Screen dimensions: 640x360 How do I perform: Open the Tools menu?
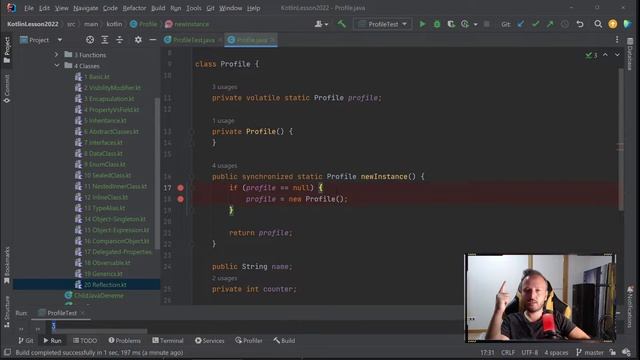coord(193,8)
